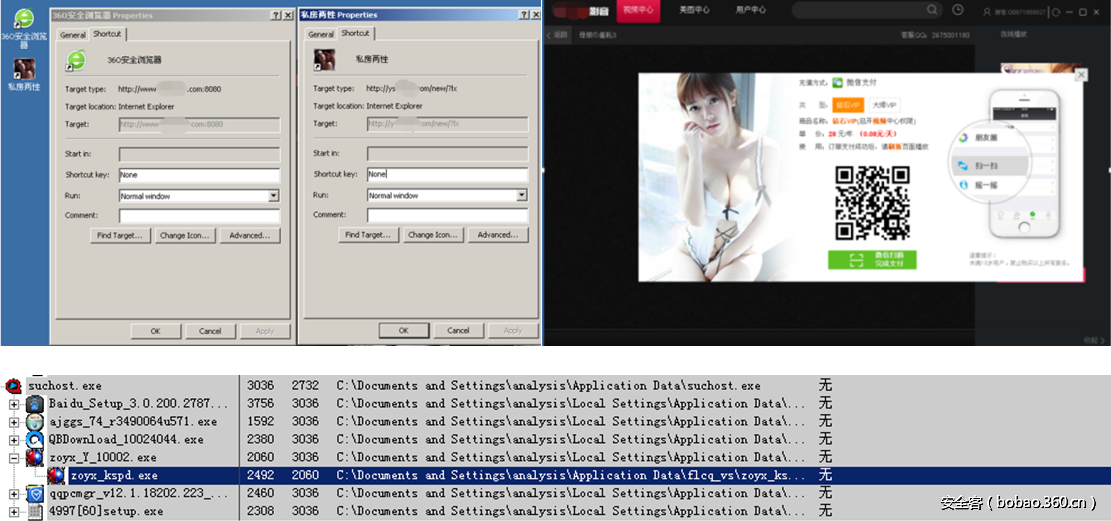Viewport: 1111px width, 521px height.
Task: Click the qqpcmgr shield process icon
Action: (x=36, y=494)
